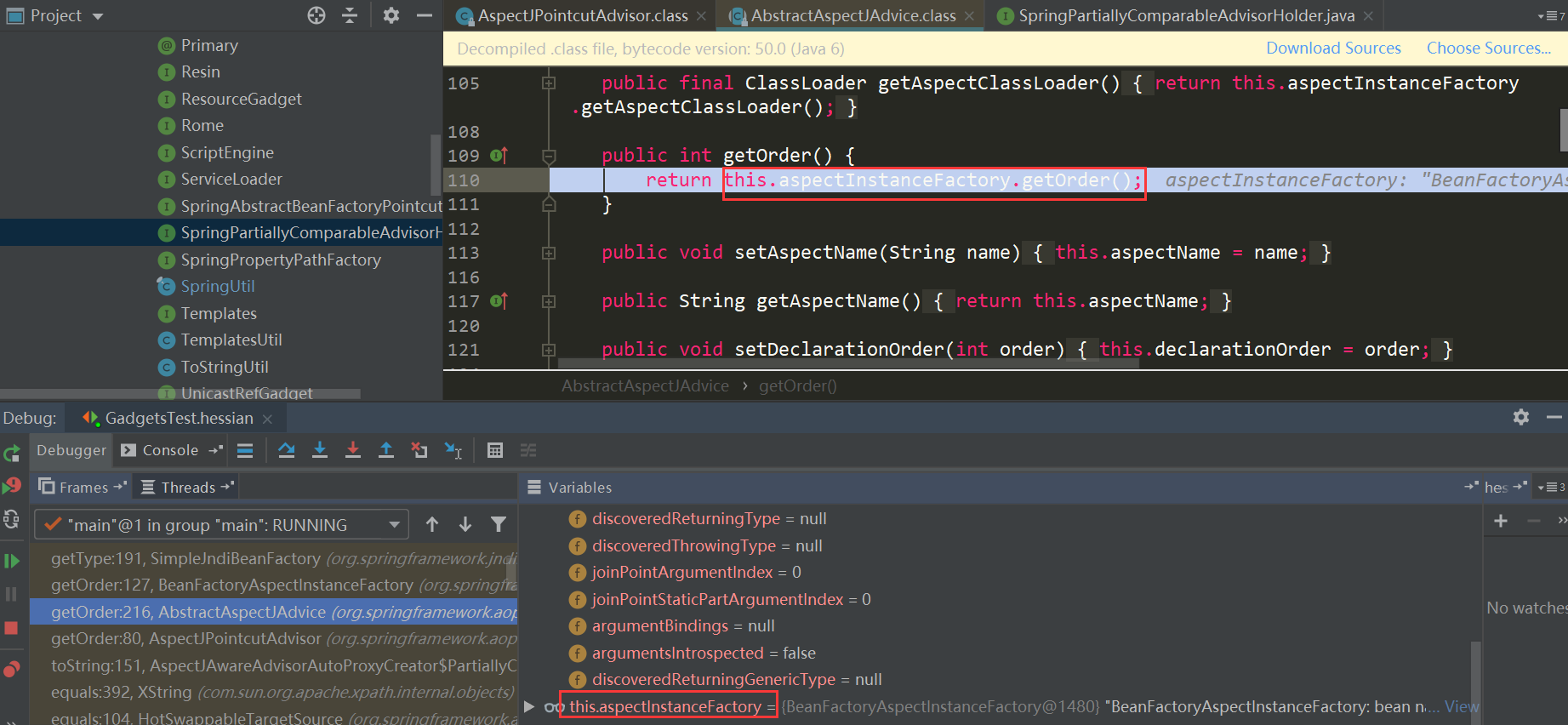This screenshot has width=1568, height=725.
Task: Expand the this.aspectInstanceFactory variable node
Action: (x=529, y=706)
